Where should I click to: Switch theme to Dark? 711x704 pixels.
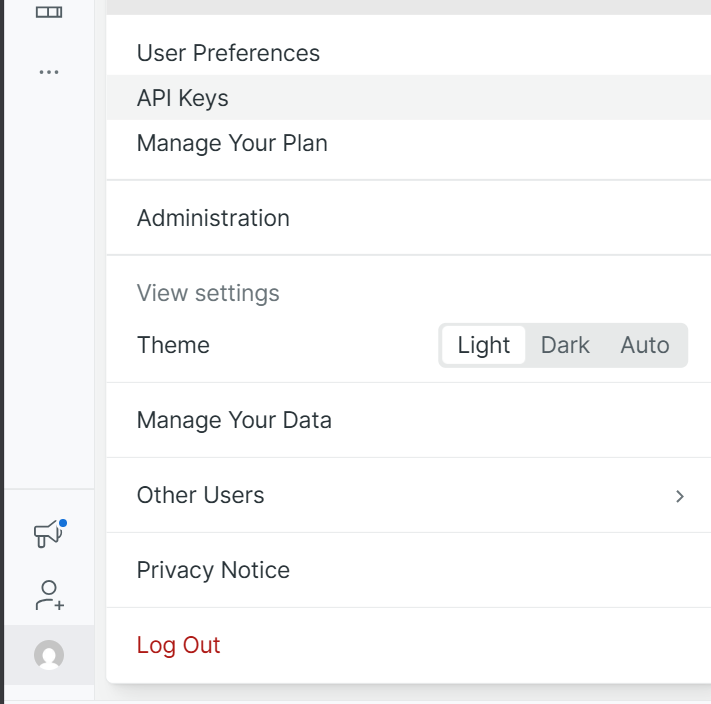(565, 345)
